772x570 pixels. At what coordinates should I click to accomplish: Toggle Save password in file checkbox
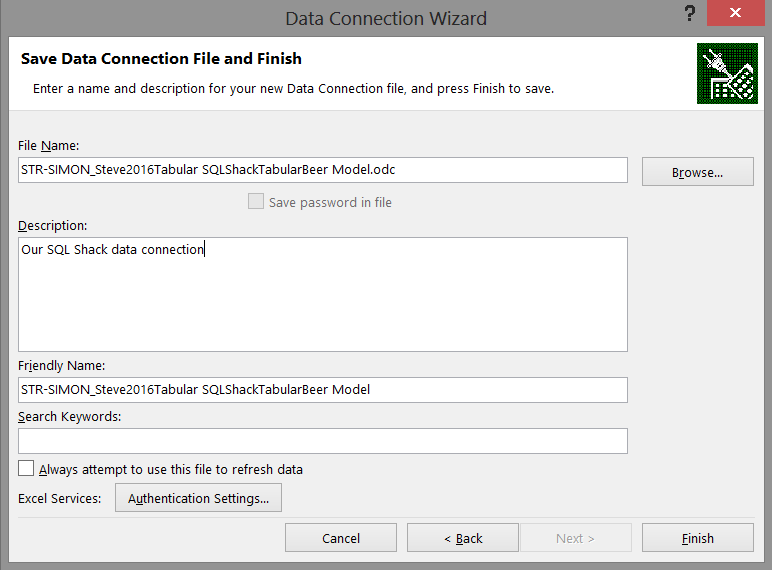(x=255, y=202)
